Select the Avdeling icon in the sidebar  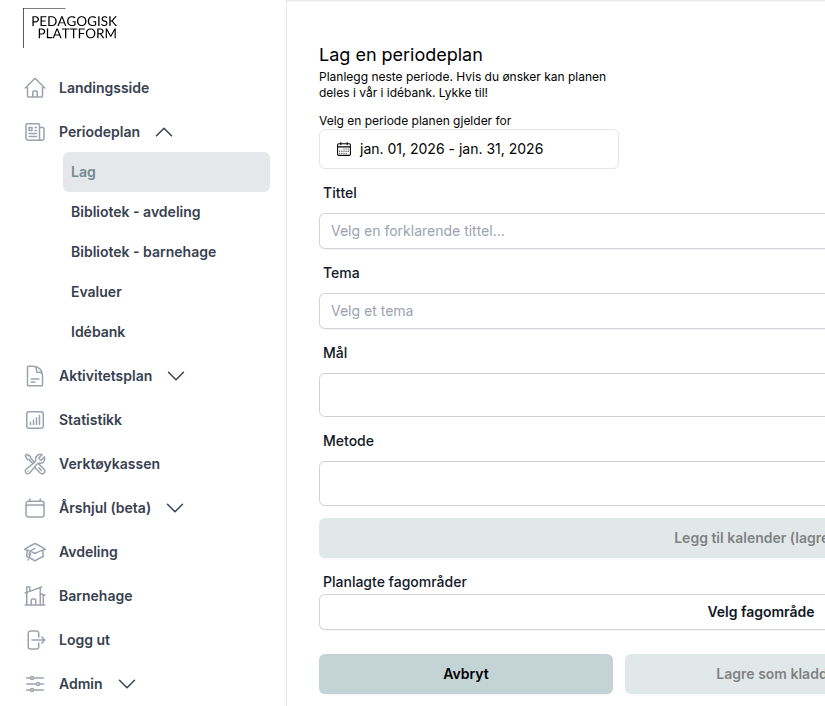coord(35,551)
